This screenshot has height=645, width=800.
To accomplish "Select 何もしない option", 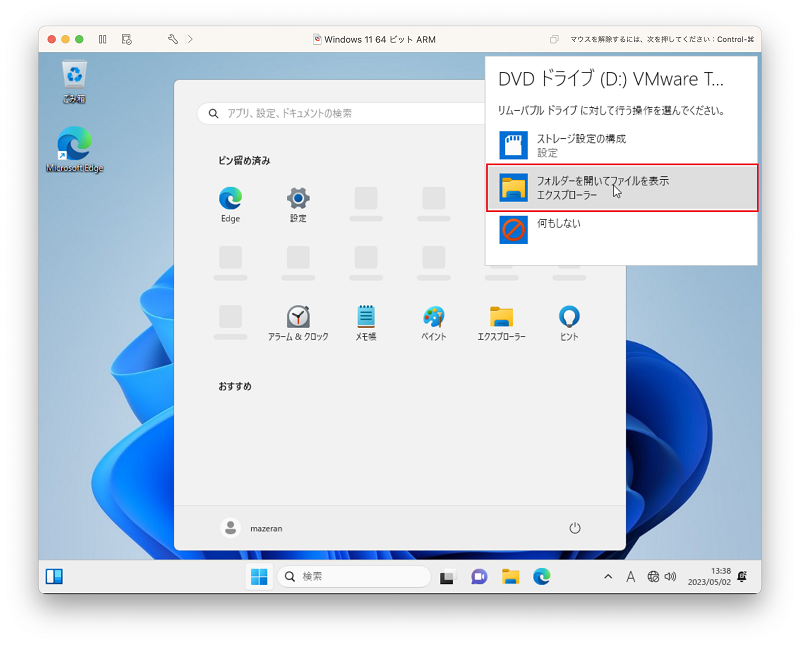I will (621, 230).
